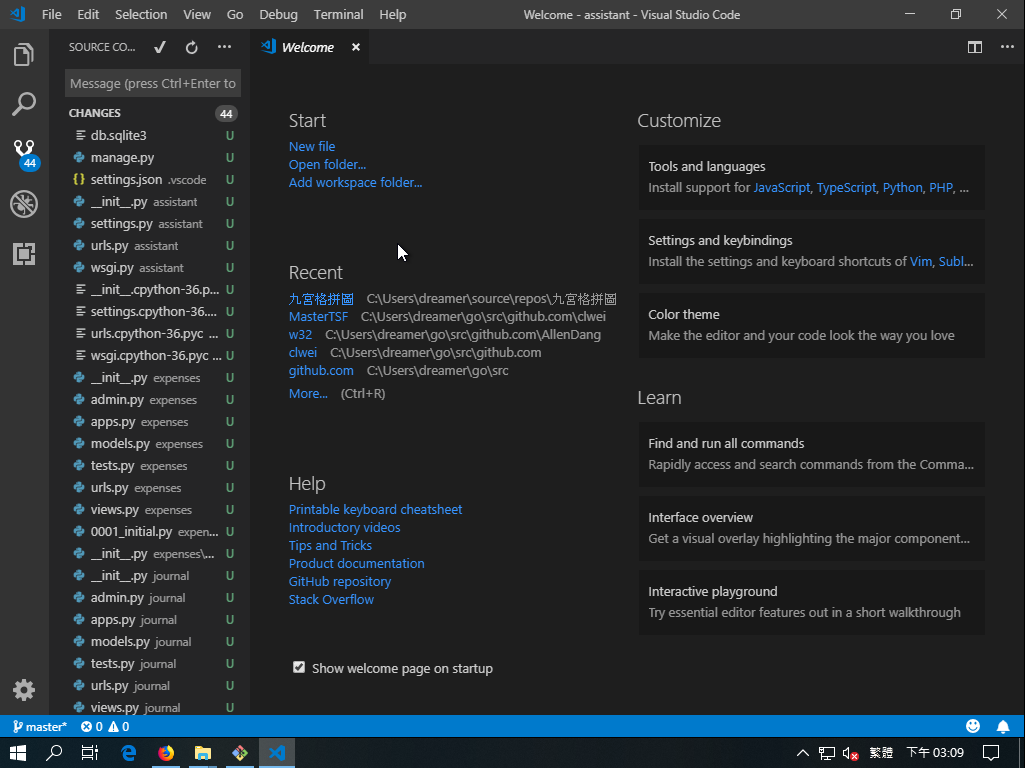Screen dimensions: 1025x768
Task: Open the Debug view in activity bar
Action: point(24,204)
